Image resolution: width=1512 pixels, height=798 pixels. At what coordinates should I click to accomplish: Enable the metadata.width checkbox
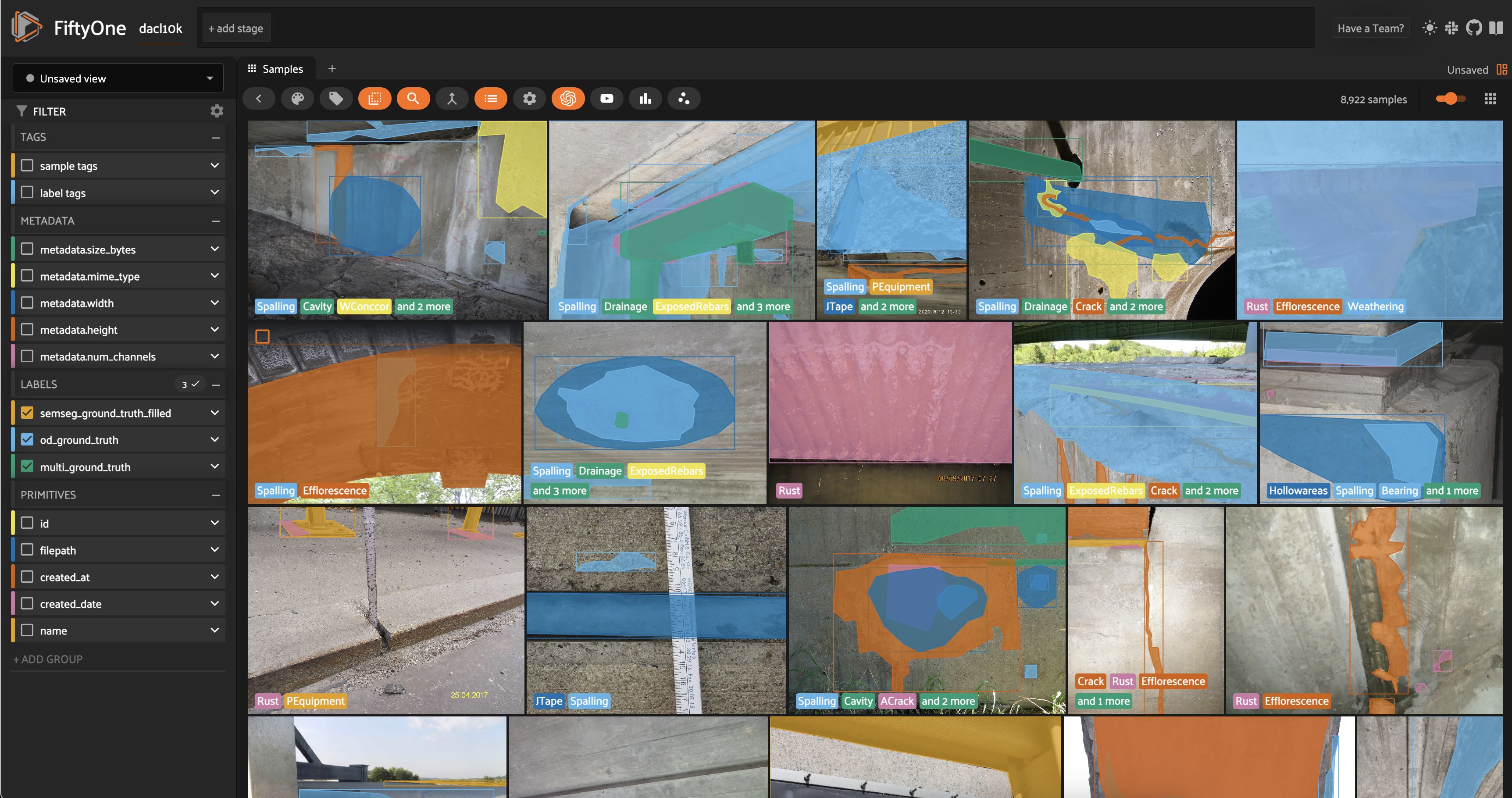pos(27,303)
